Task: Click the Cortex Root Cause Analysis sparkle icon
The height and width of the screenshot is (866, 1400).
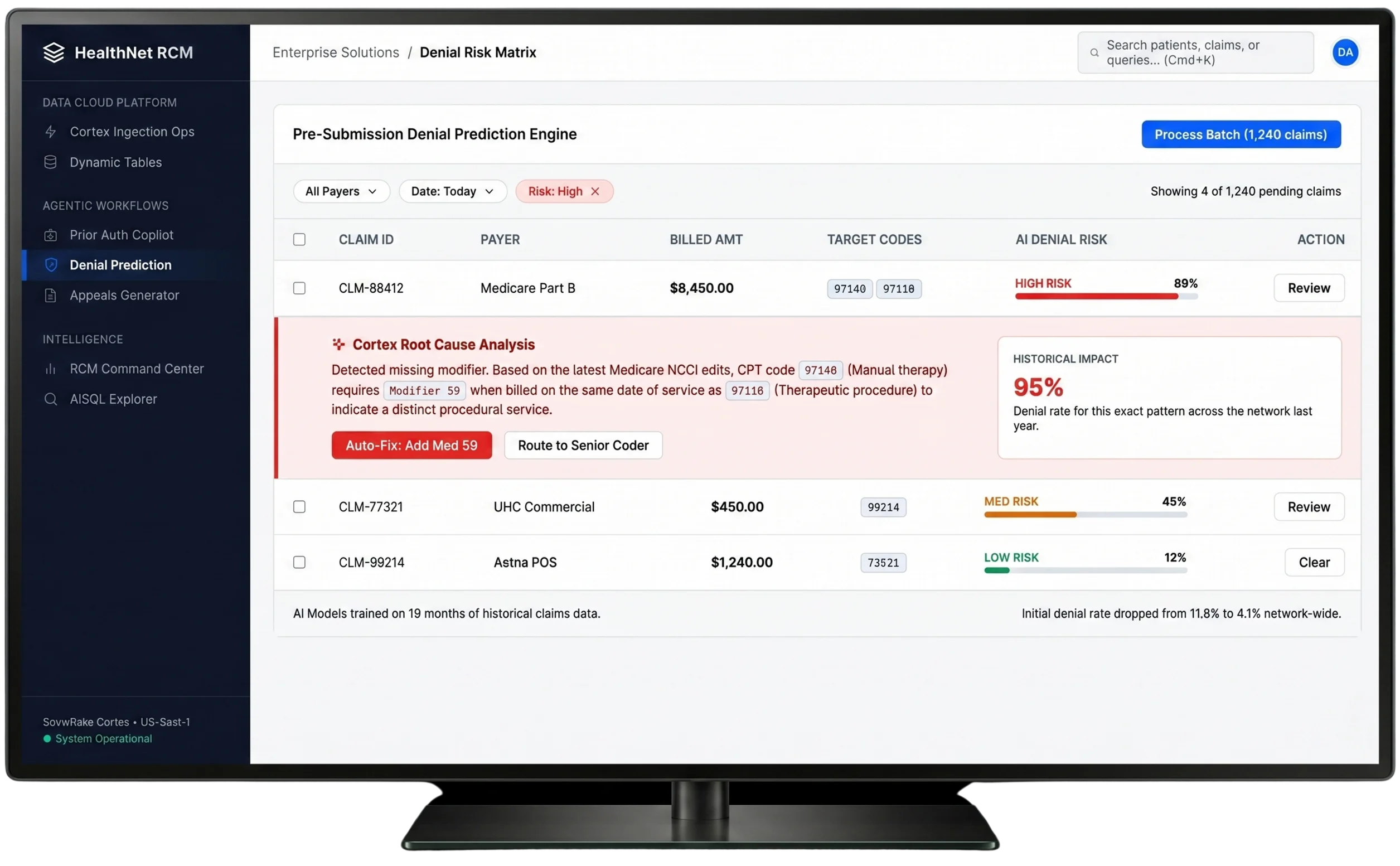Action: click(x=338, y=344)
